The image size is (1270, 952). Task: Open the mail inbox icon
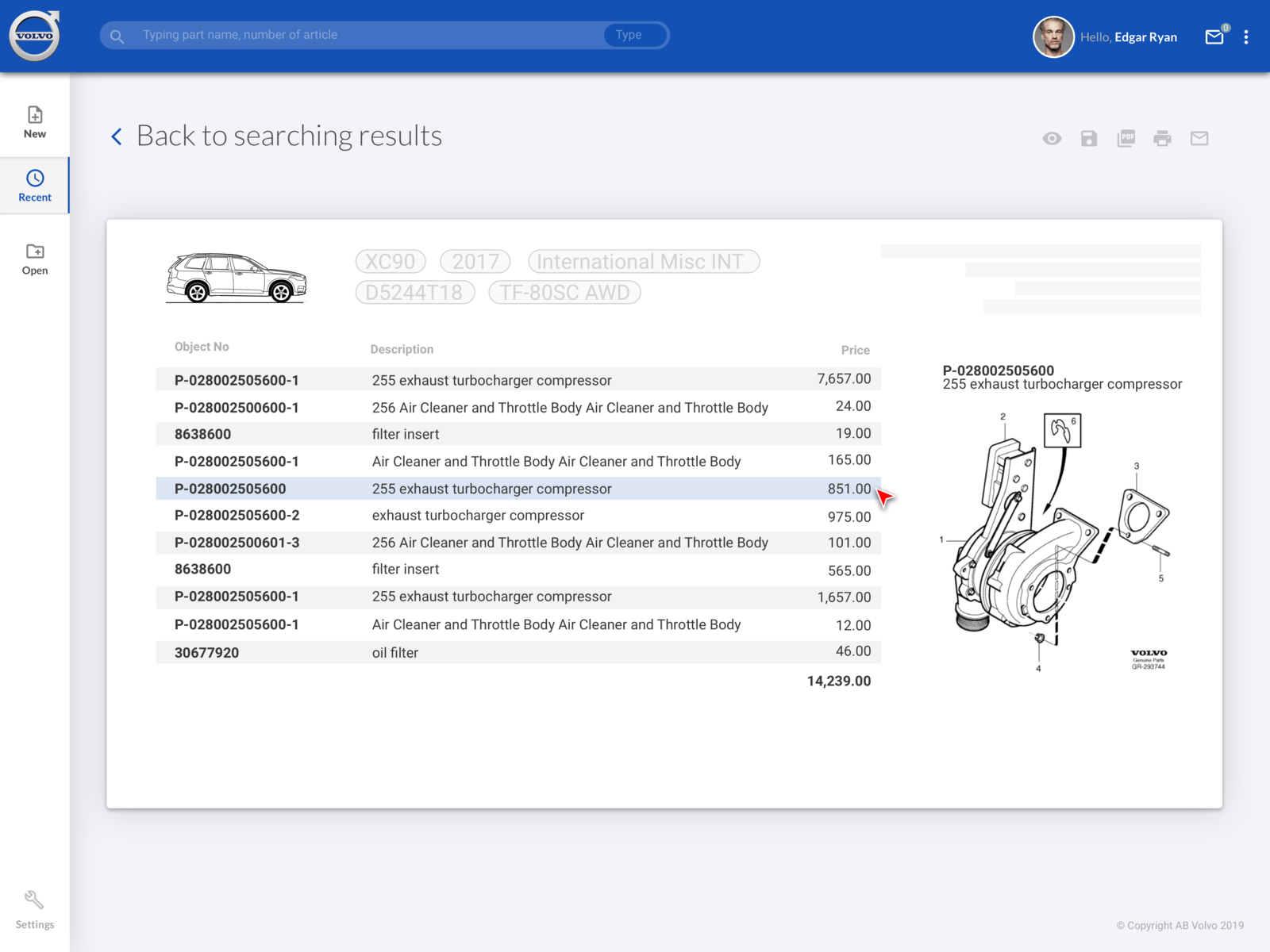[1214, 36]
